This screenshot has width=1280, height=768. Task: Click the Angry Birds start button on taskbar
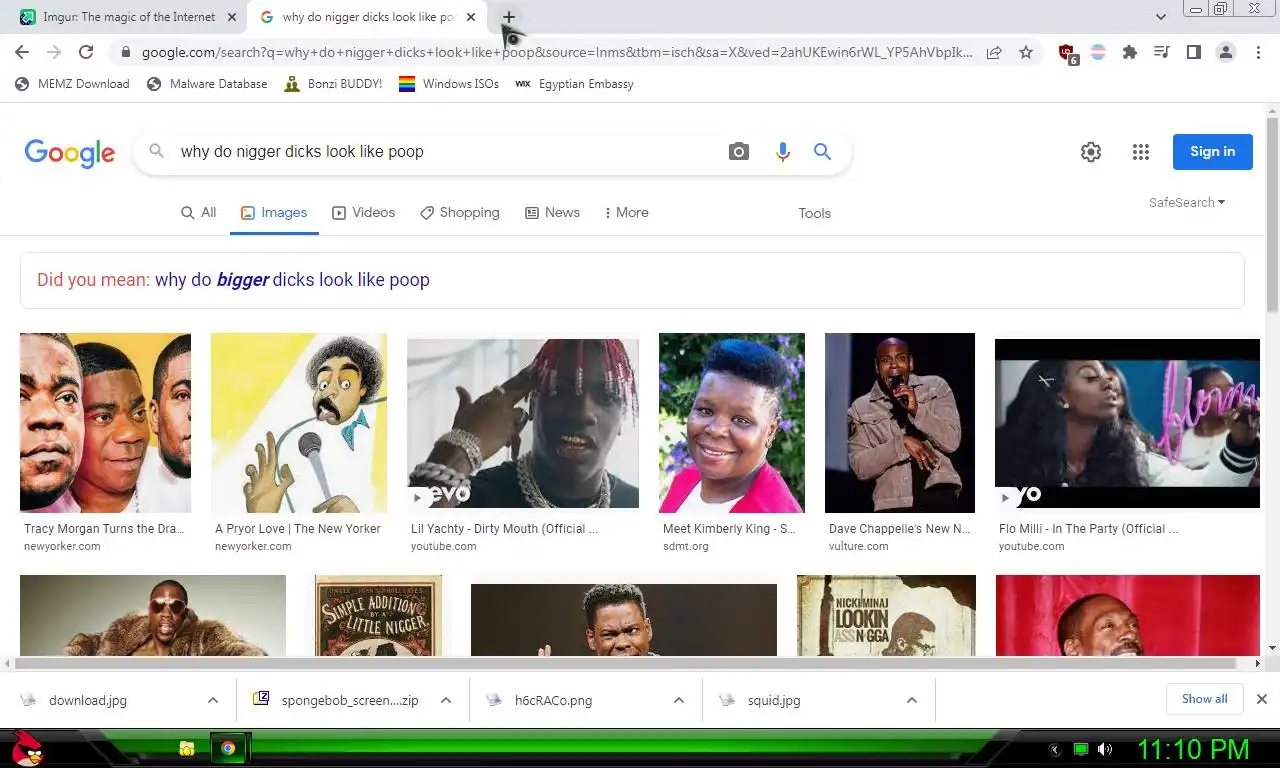(x=27, y=748)
